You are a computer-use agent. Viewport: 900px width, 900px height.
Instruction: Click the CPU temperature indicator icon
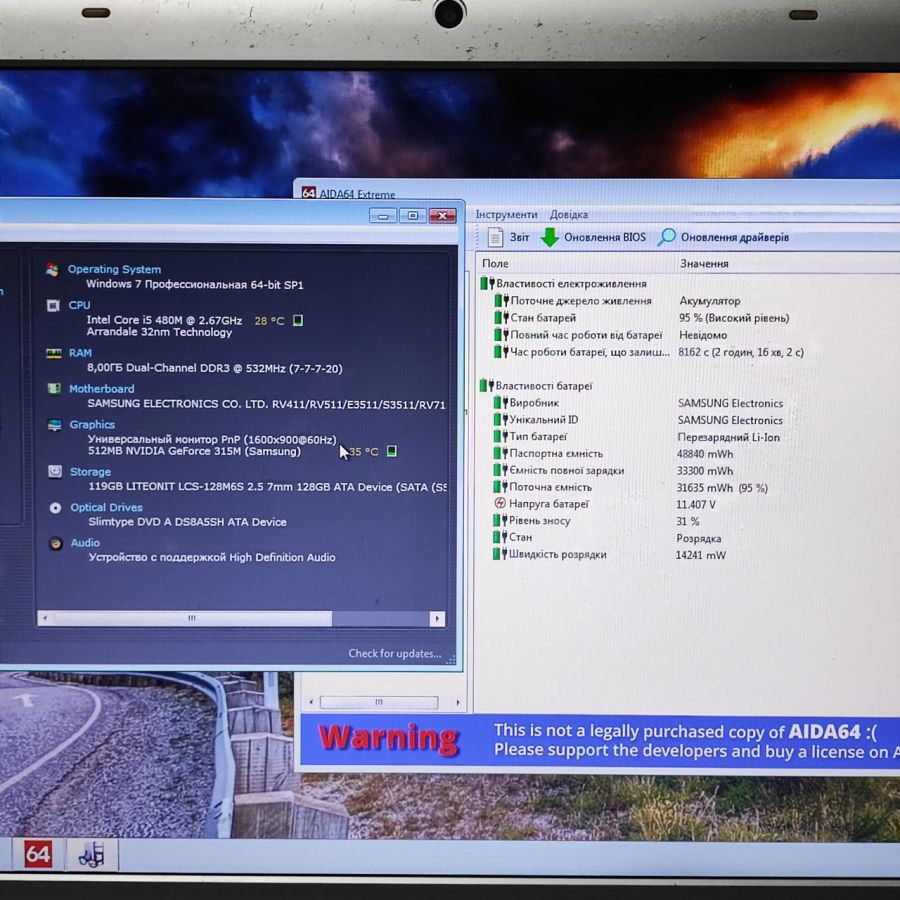point(298,320)
